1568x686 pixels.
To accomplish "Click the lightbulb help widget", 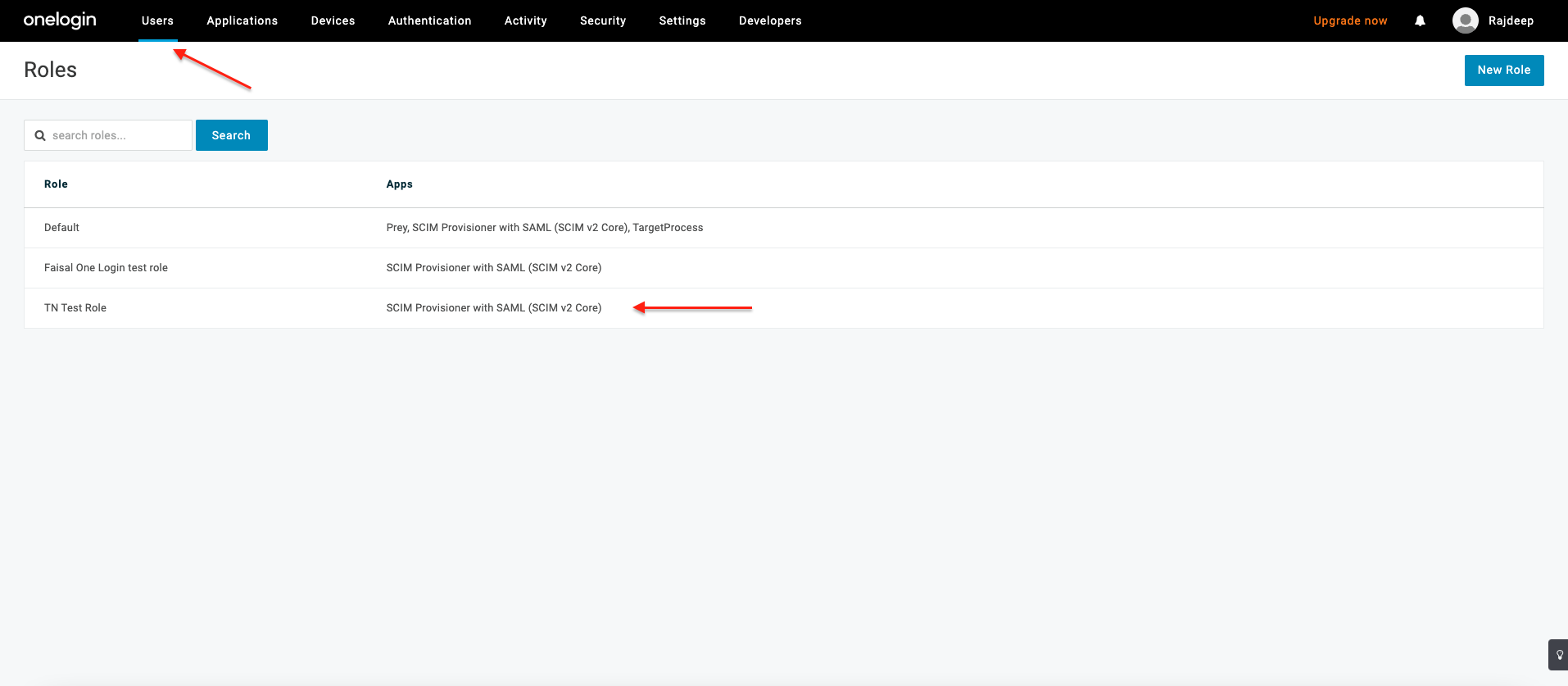I will coord(1559,655).
